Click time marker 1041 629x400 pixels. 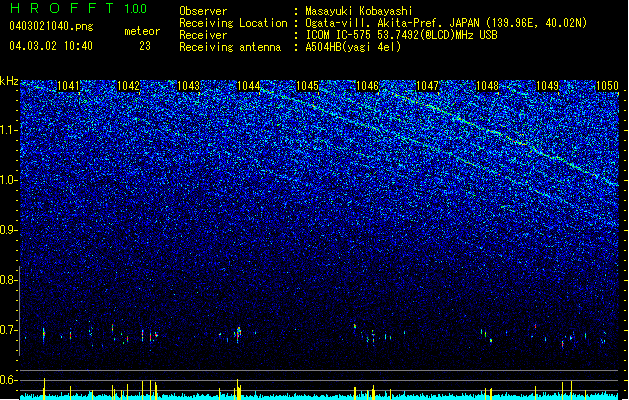69,86
